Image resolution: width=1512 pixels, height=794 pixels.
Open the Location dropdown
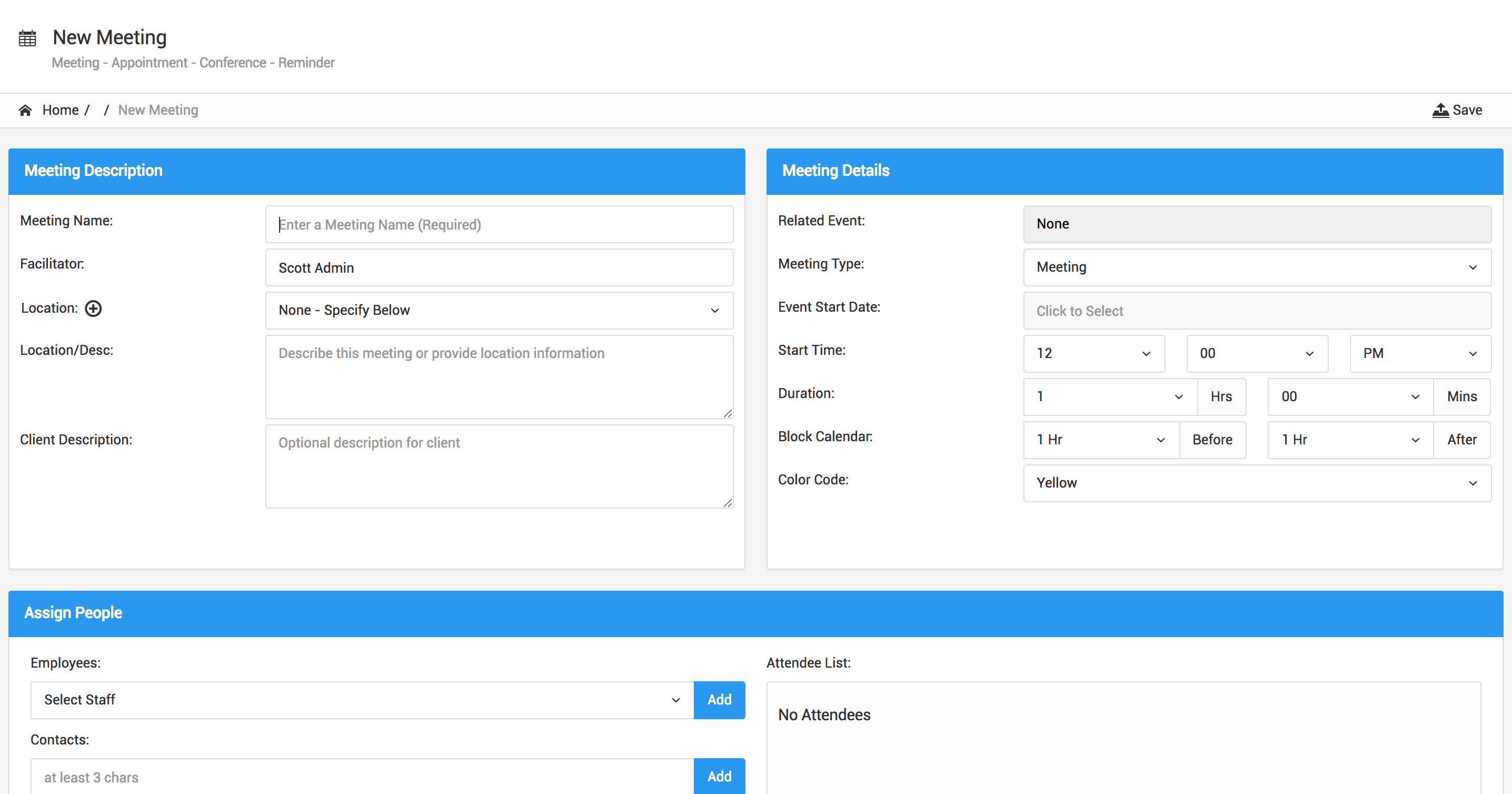coord(499,311)
